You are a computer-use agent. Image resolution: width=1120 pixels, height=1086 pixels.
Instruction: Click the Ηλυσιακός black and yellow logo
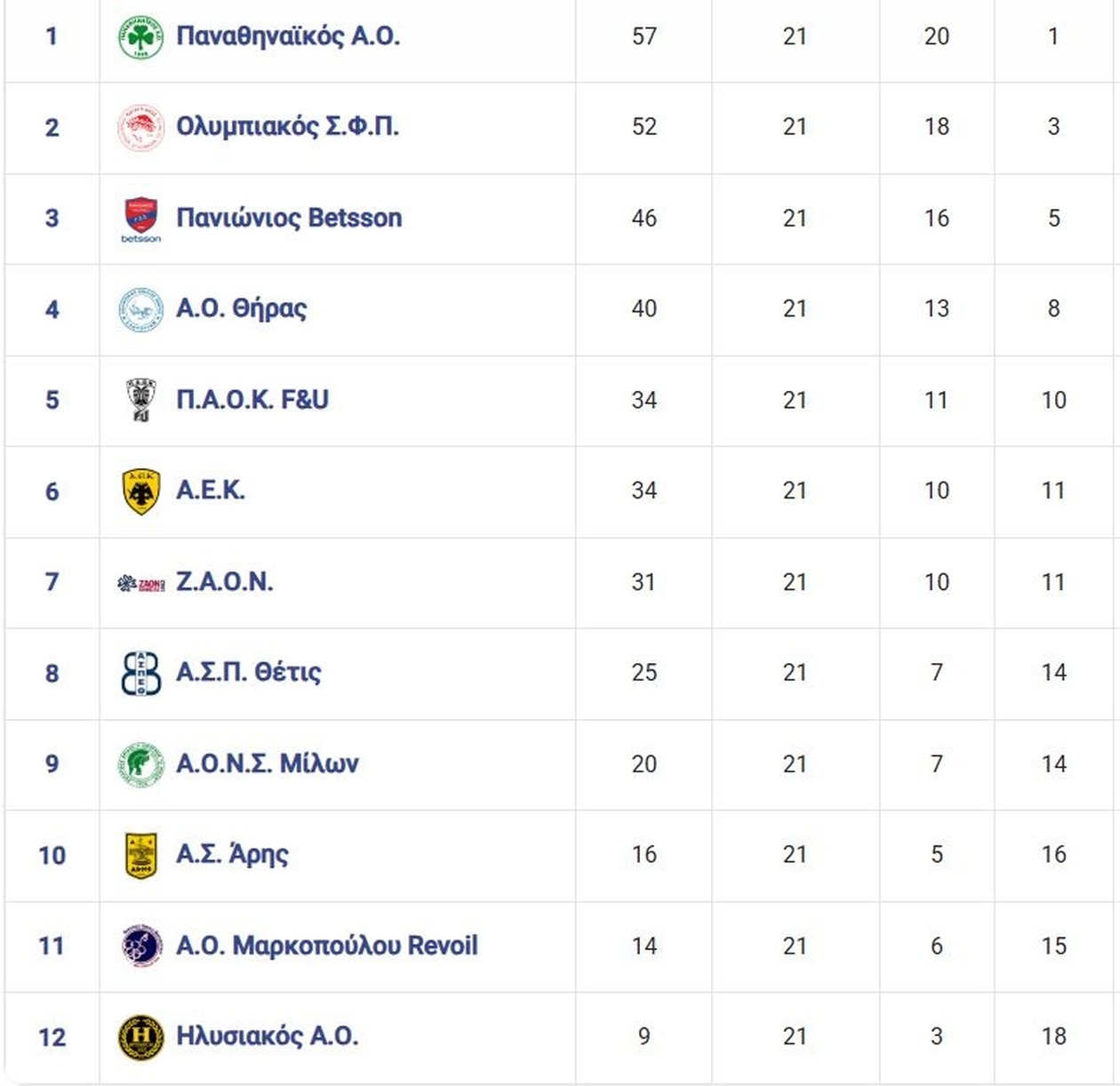pos(140,1037)
